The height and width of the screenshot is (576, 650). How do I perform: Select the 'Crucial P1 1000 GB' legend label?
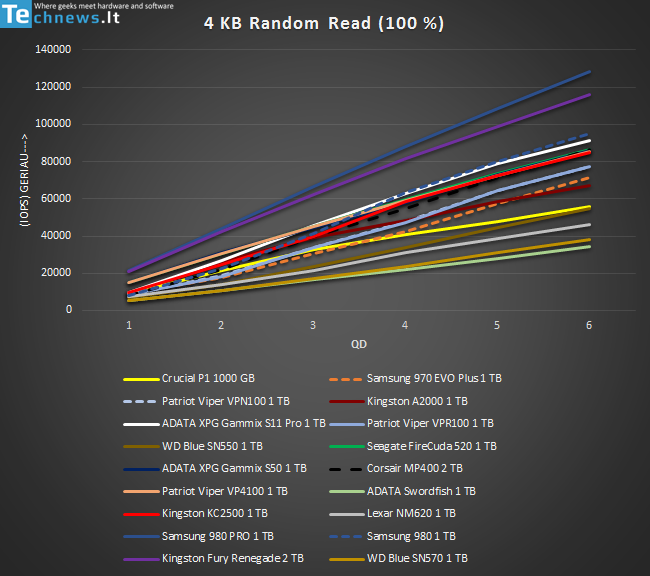click(x=208, y=378)
